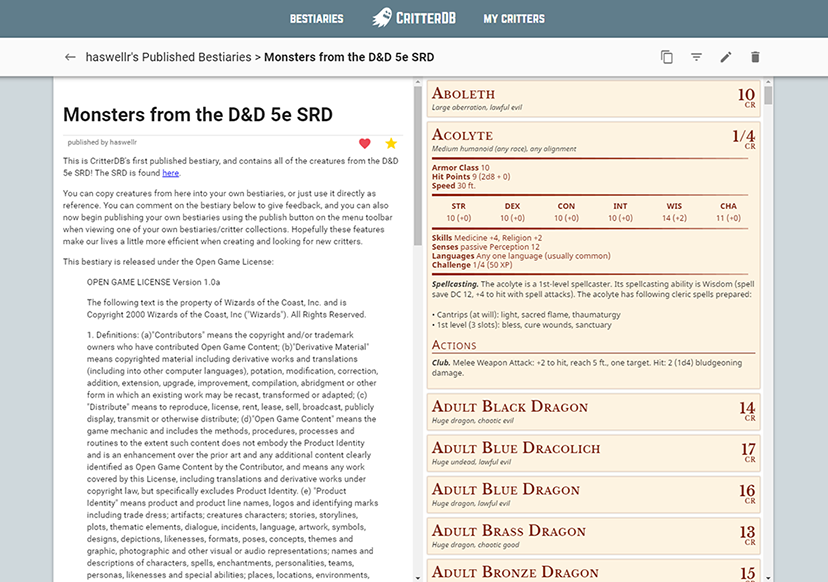Open the filter list icon

click(x=697, y=57)
